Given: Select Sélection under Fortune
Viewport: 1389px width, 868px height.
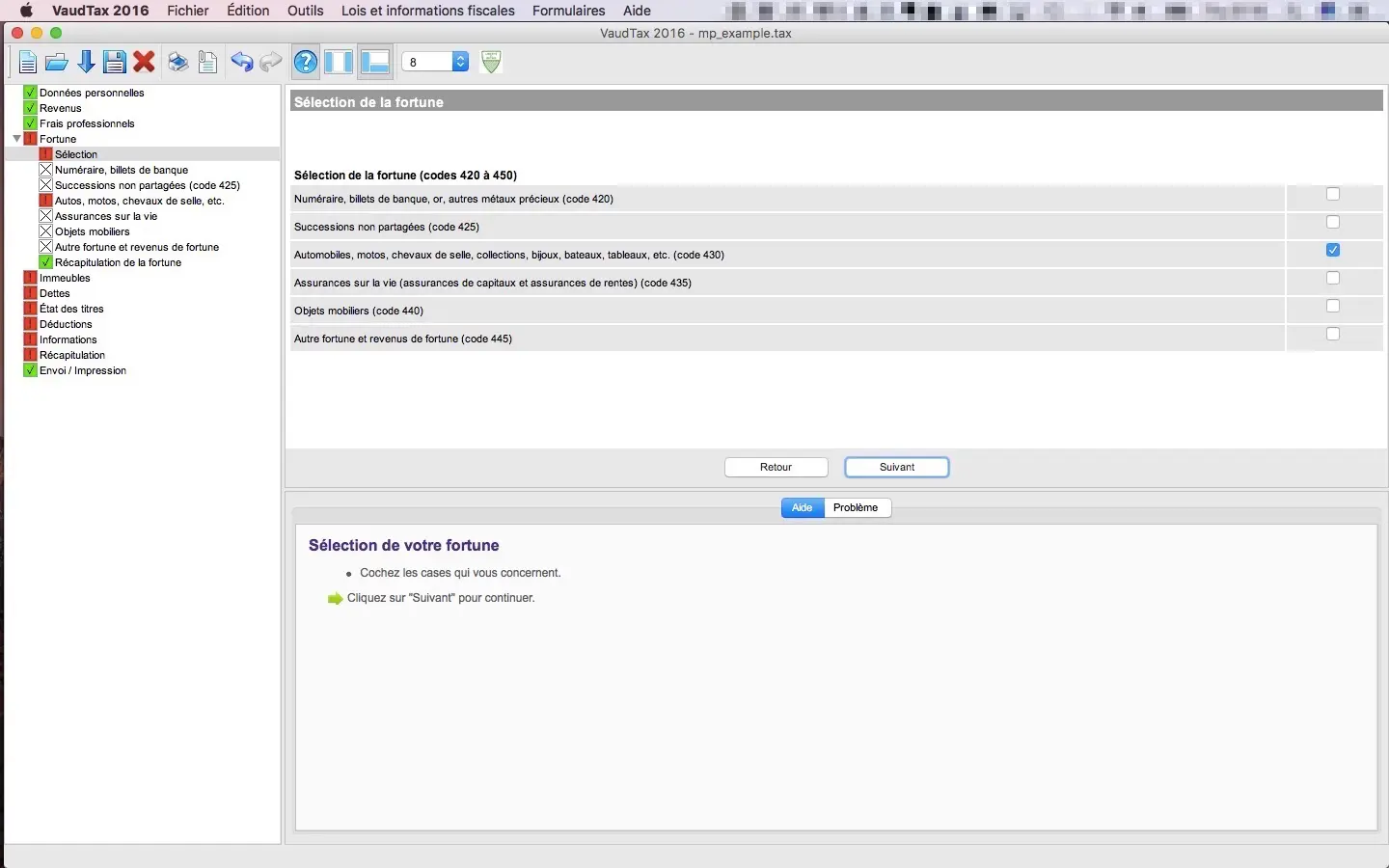Looking at the screenshot, I should (x=76, y=154).
